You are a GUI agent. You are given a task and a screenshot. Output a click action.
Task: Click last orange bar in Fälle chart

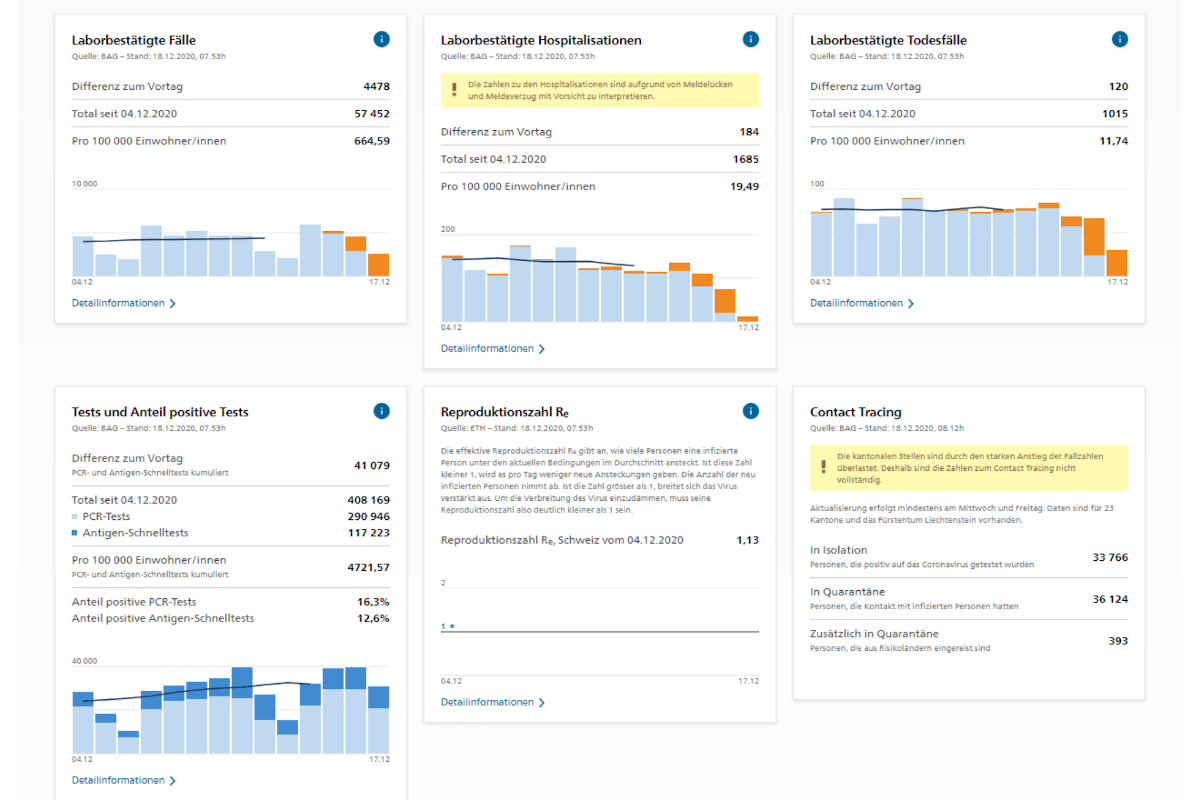click(379, 265)
